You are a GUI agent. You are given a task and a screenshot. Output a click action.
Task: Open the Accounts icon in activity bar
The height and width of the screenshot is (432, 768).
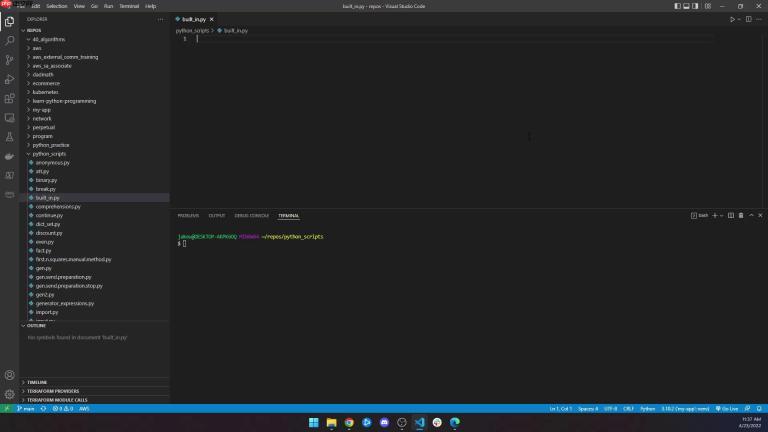pos(9,375)
